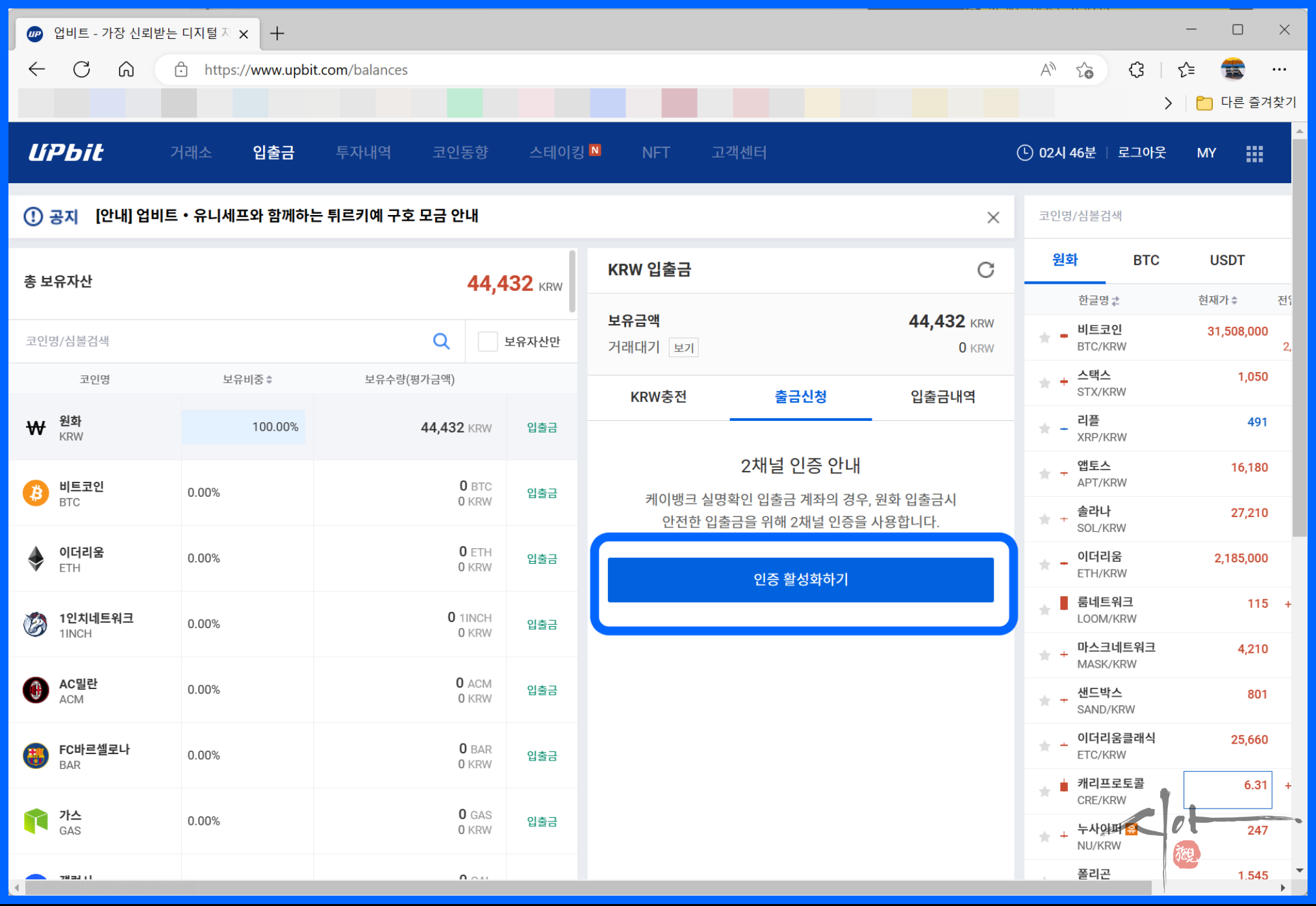Close the 공지 notice banner
Viewport: 1316px width, 906px height.
993,218
